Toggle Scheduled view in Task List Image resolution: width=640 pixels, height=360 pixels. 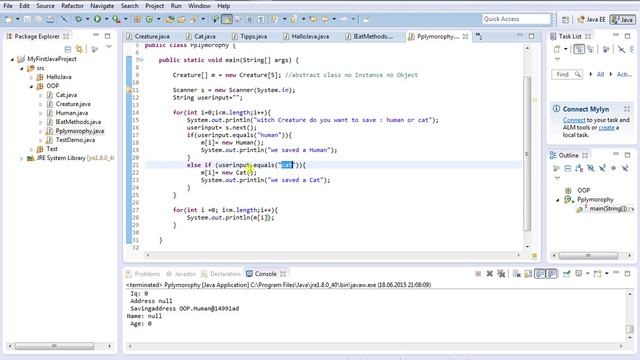(590, 49)
